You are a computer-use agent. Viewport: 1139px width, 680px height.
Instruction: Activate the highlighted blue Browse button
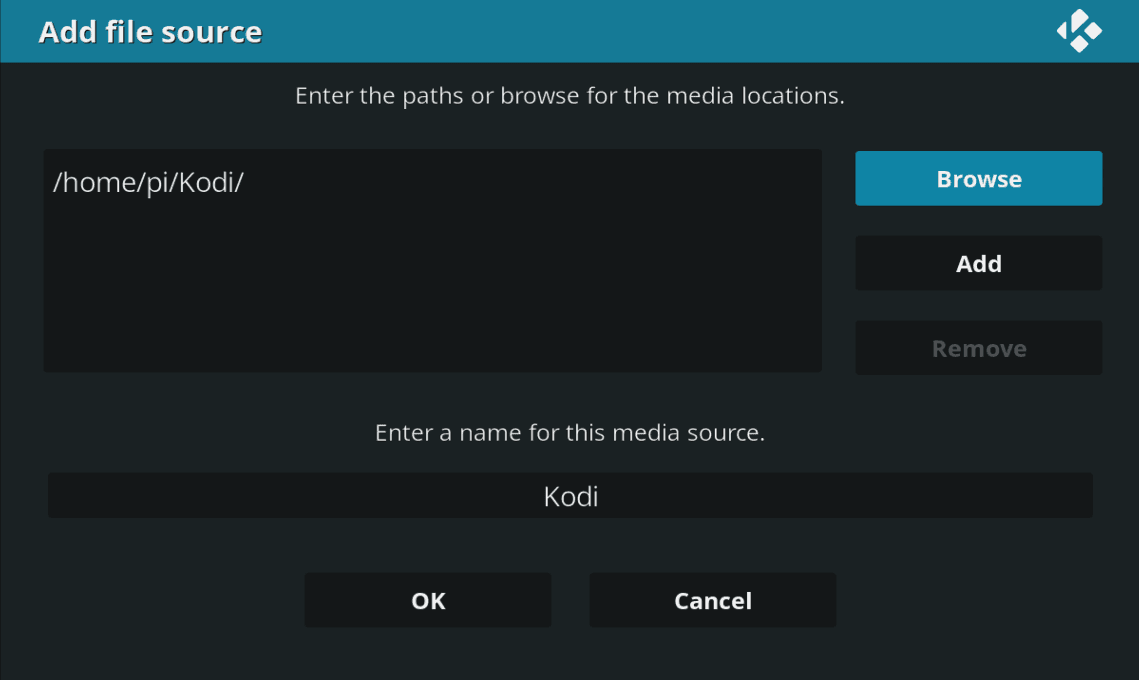coord(978,179)
